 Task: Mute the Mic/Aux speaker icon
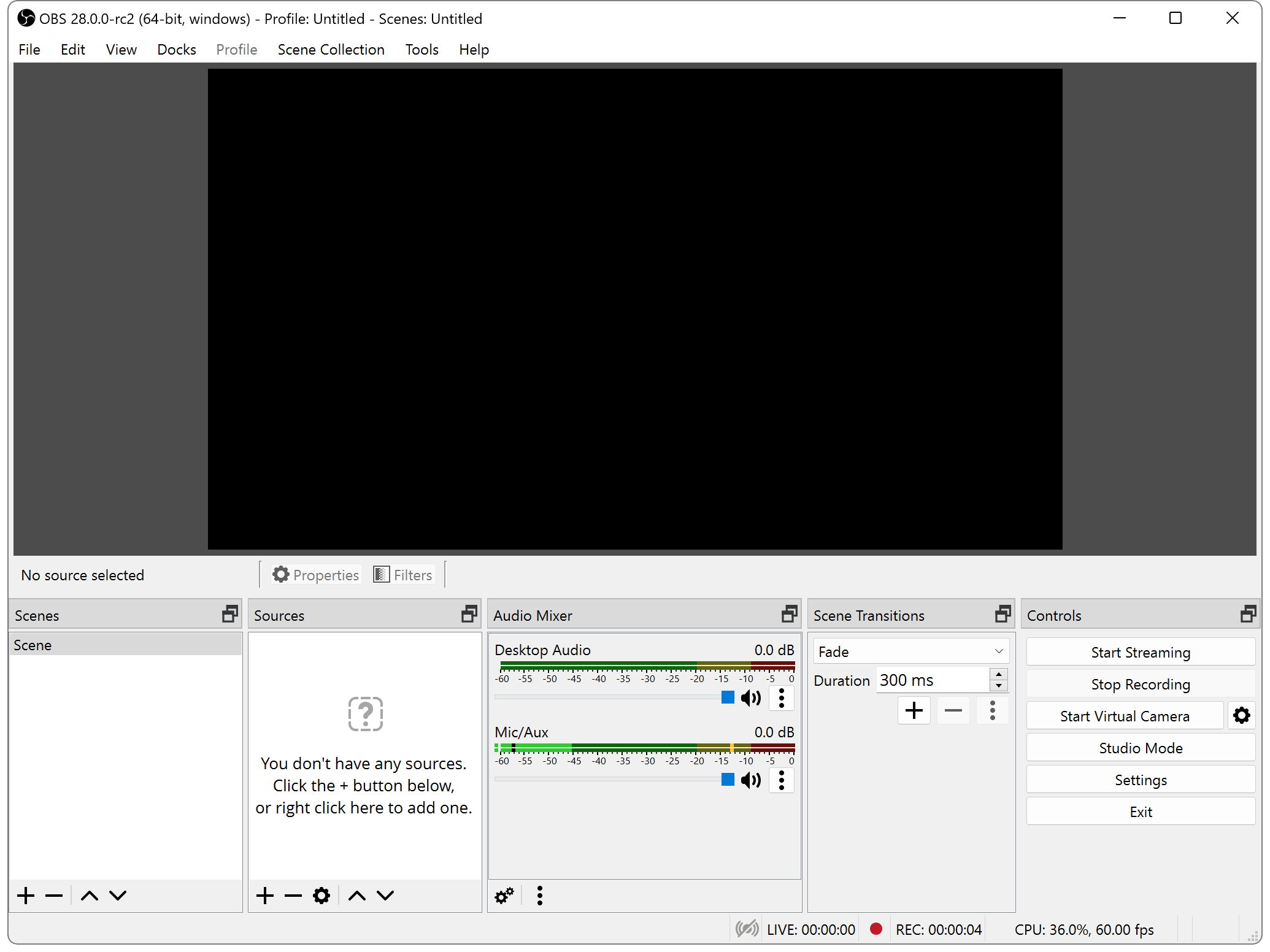(750, 780)
